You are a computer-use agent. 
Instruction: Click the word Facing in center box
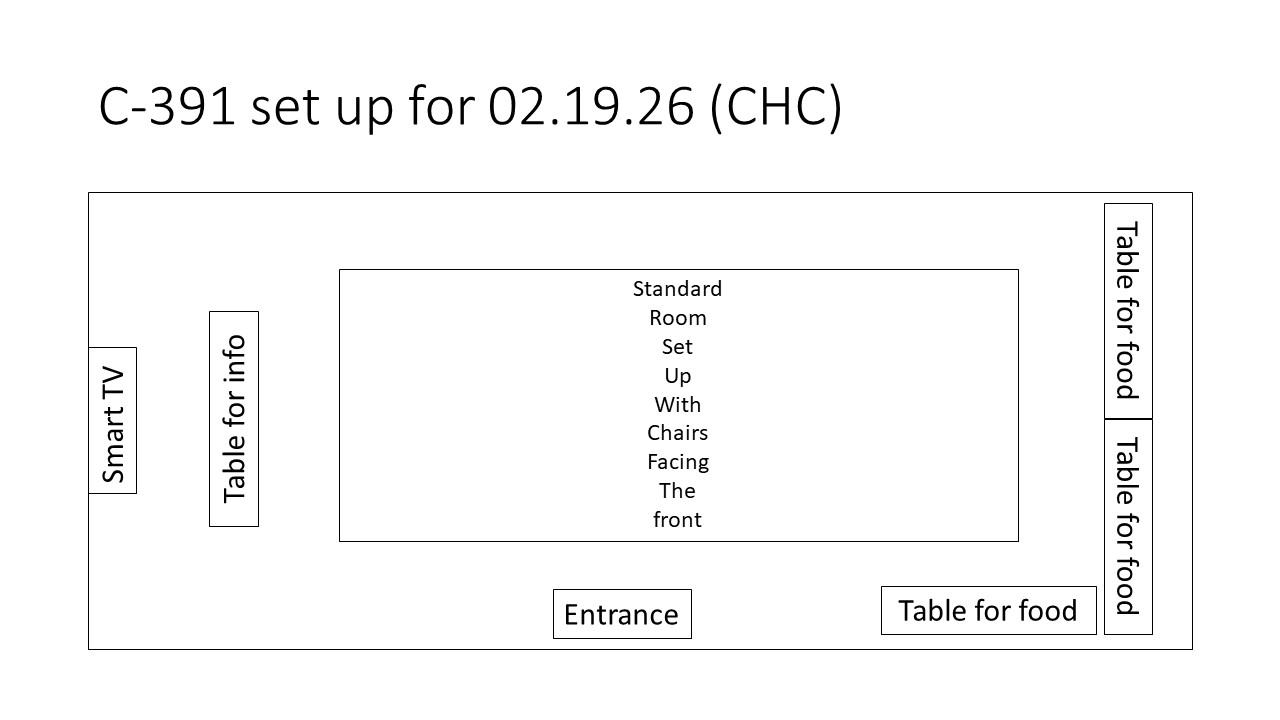(677, 462)
